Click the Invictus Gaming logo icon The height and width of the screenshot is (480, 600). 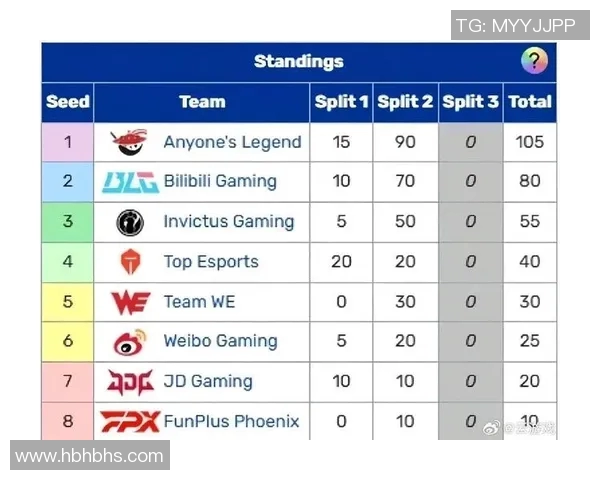coord(130,222)
